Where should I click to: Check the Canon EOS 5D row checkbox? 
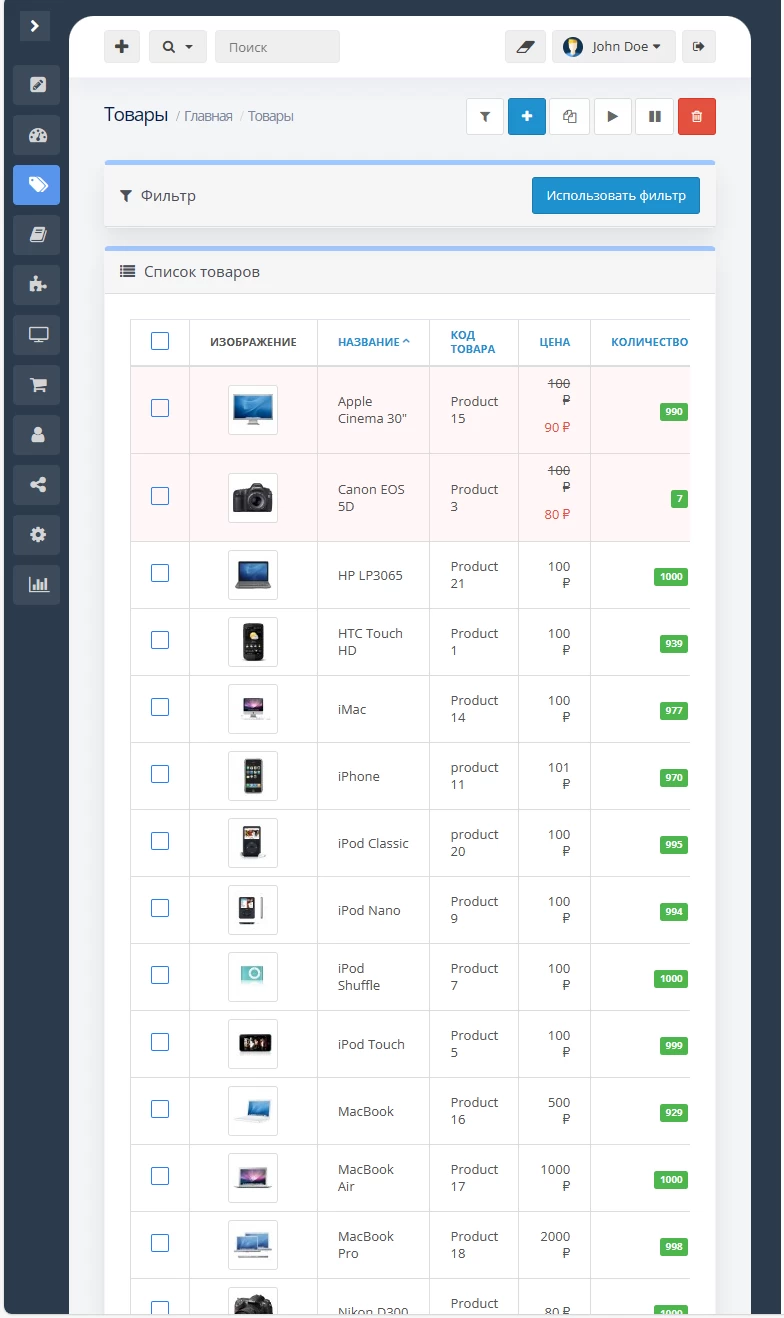pos(160,496)
